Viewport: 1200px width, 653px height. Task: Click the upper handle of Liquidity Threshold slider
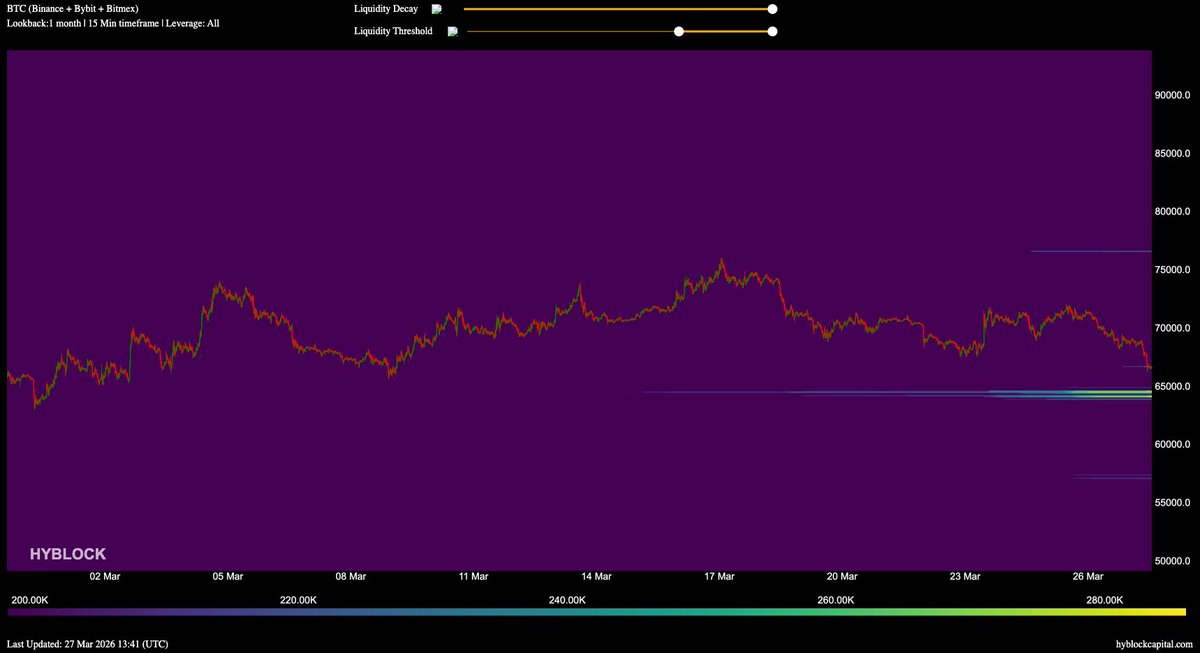click(x=772, y=31)
